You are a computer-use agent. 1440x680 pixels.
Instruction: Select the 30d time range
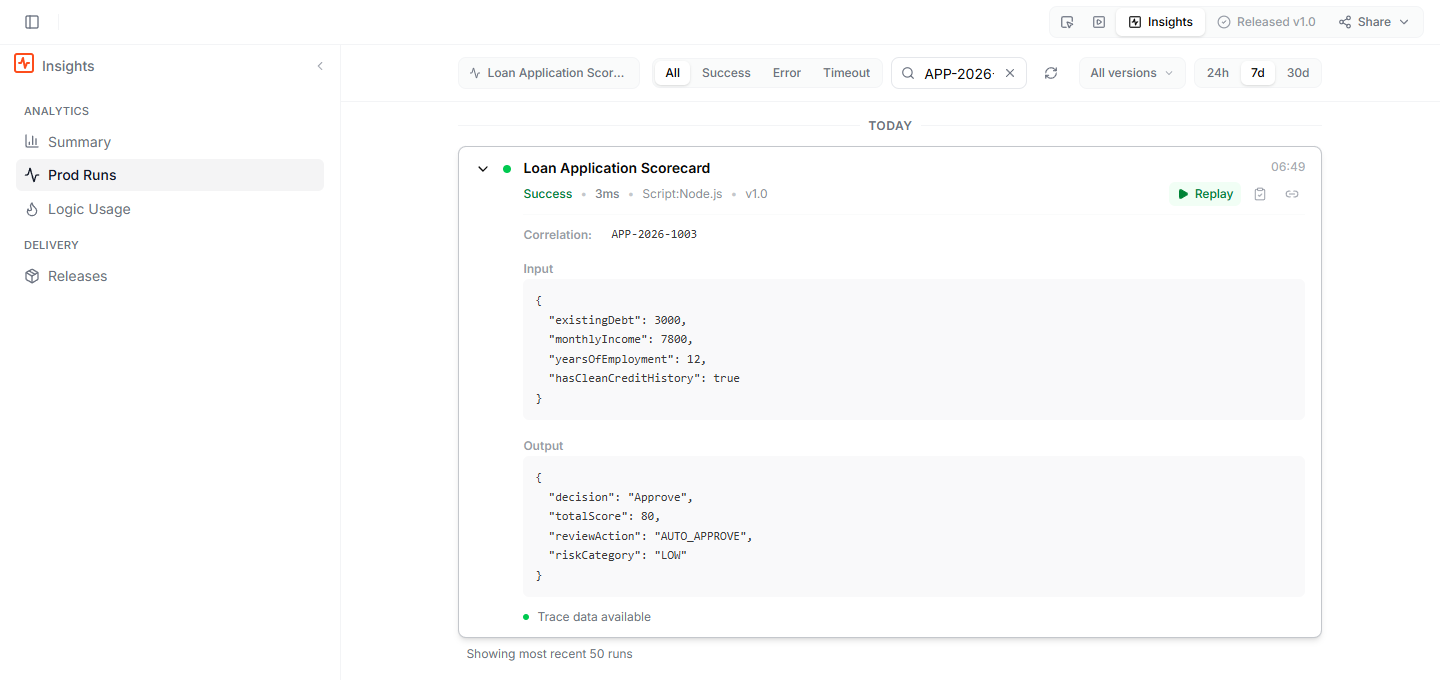pos(1298,73)
